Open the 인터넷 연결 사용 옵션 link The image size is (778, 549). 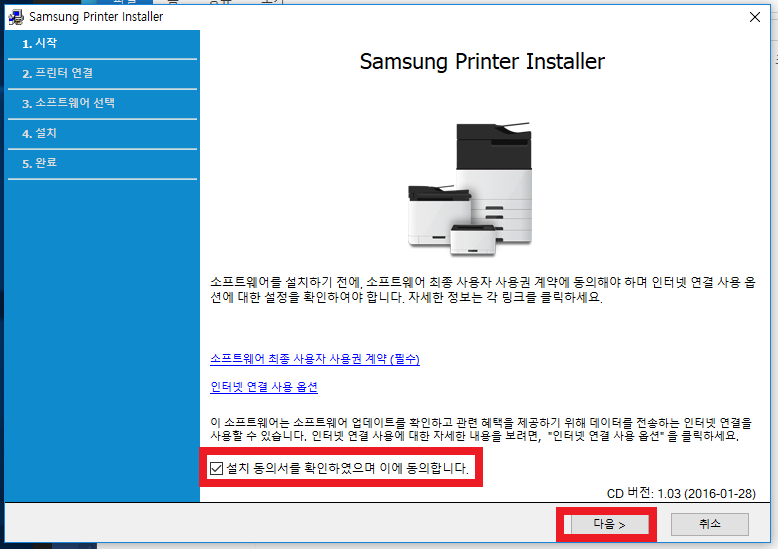[x=263, y=387]
